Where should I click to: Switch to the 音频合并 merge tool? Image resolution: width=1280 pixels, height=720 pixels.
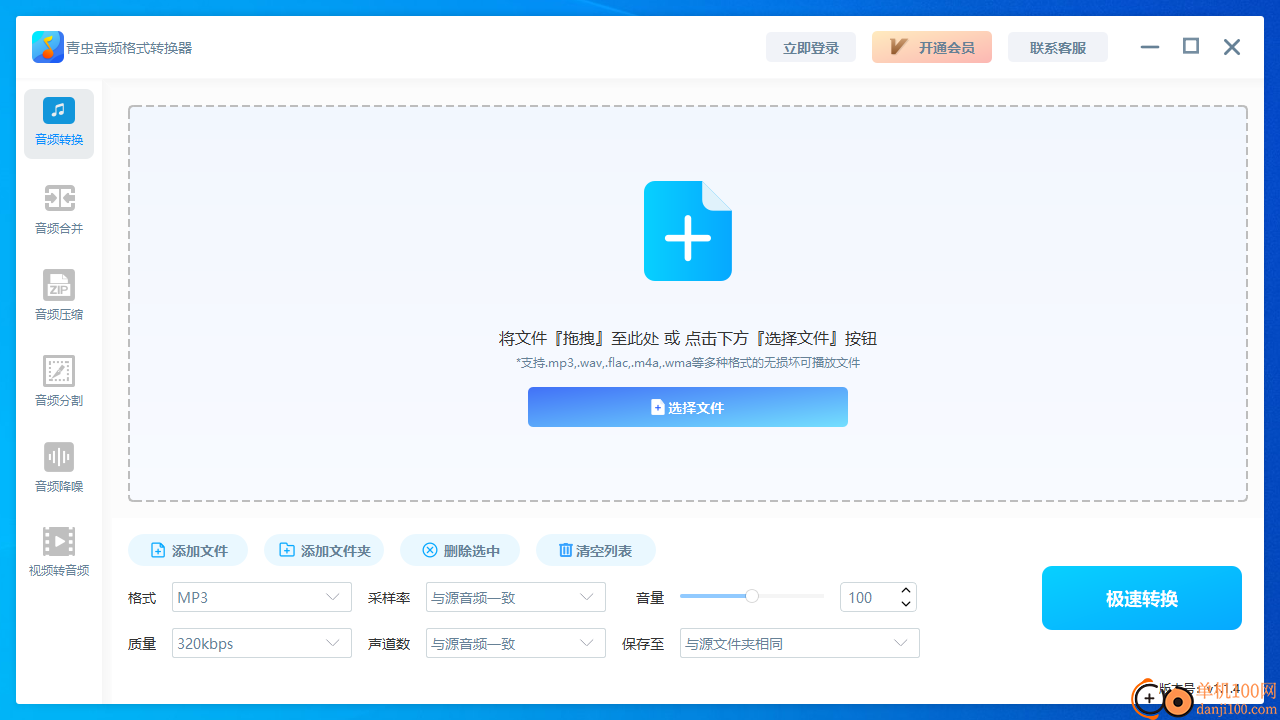[58, 209]
